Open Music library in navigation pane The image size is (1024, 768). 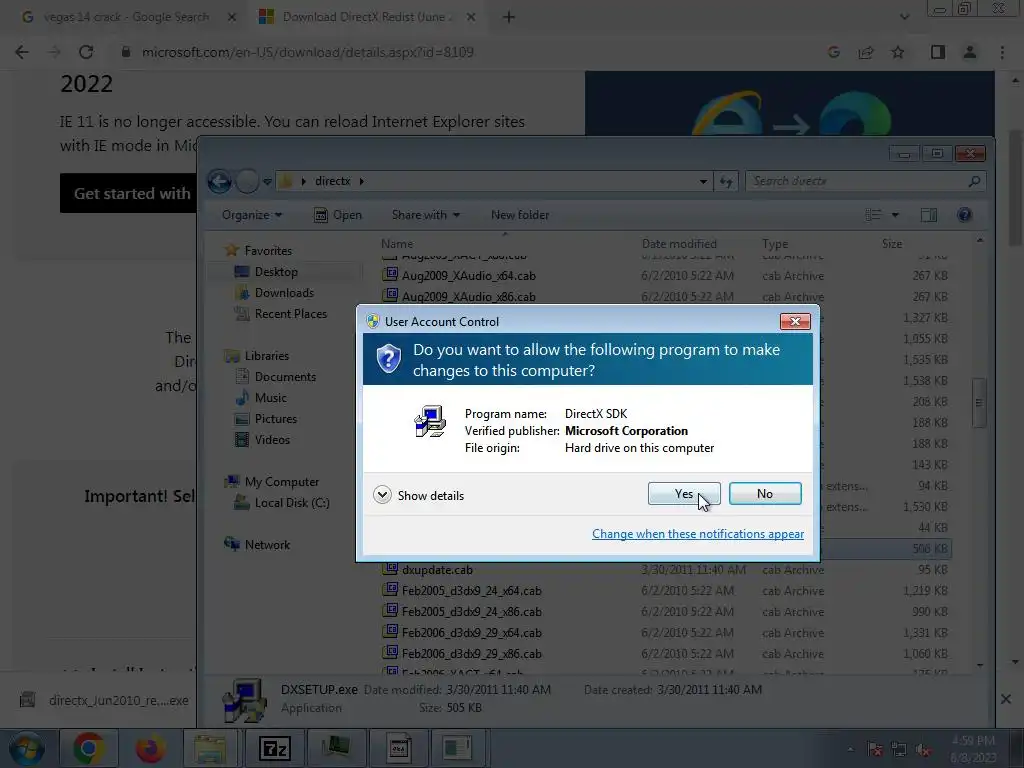tap(261, 398)
